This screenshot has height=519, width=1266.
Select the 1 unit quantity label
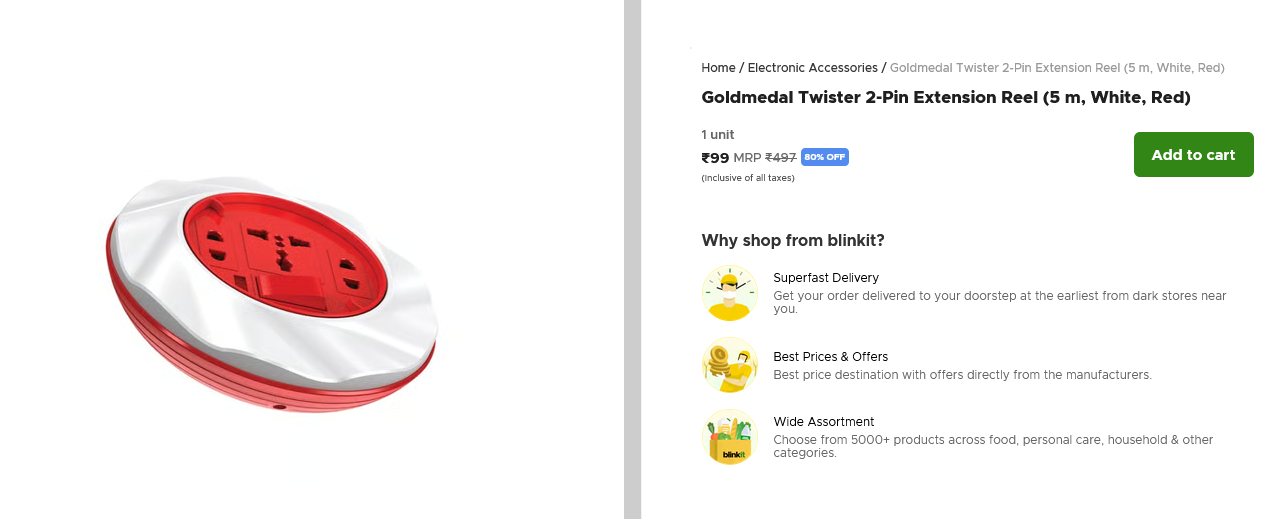click(717, 135)
